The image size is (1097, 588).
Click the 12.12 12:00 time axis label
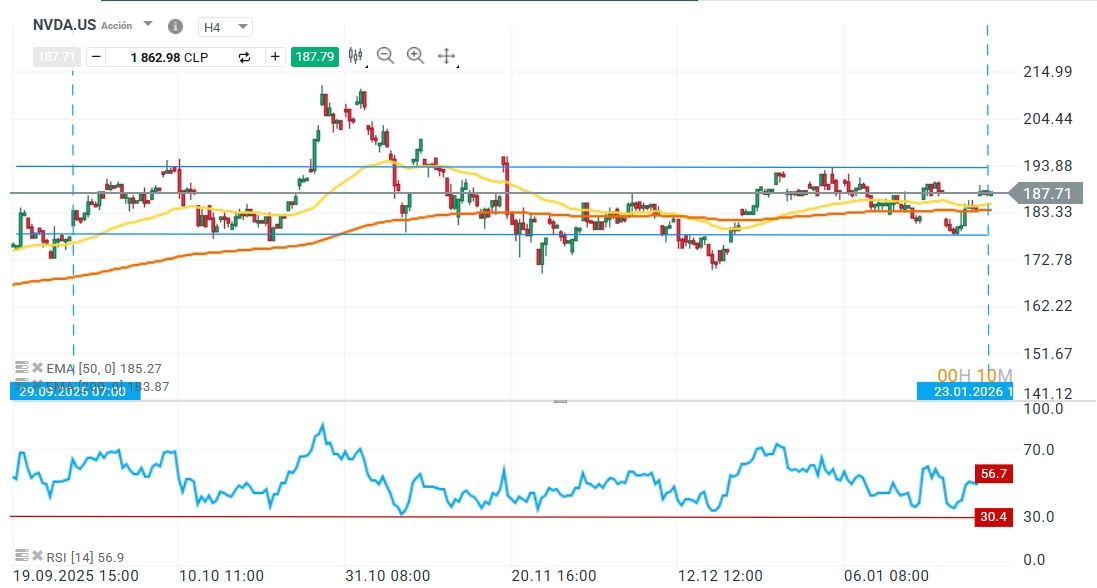[720, 576]
